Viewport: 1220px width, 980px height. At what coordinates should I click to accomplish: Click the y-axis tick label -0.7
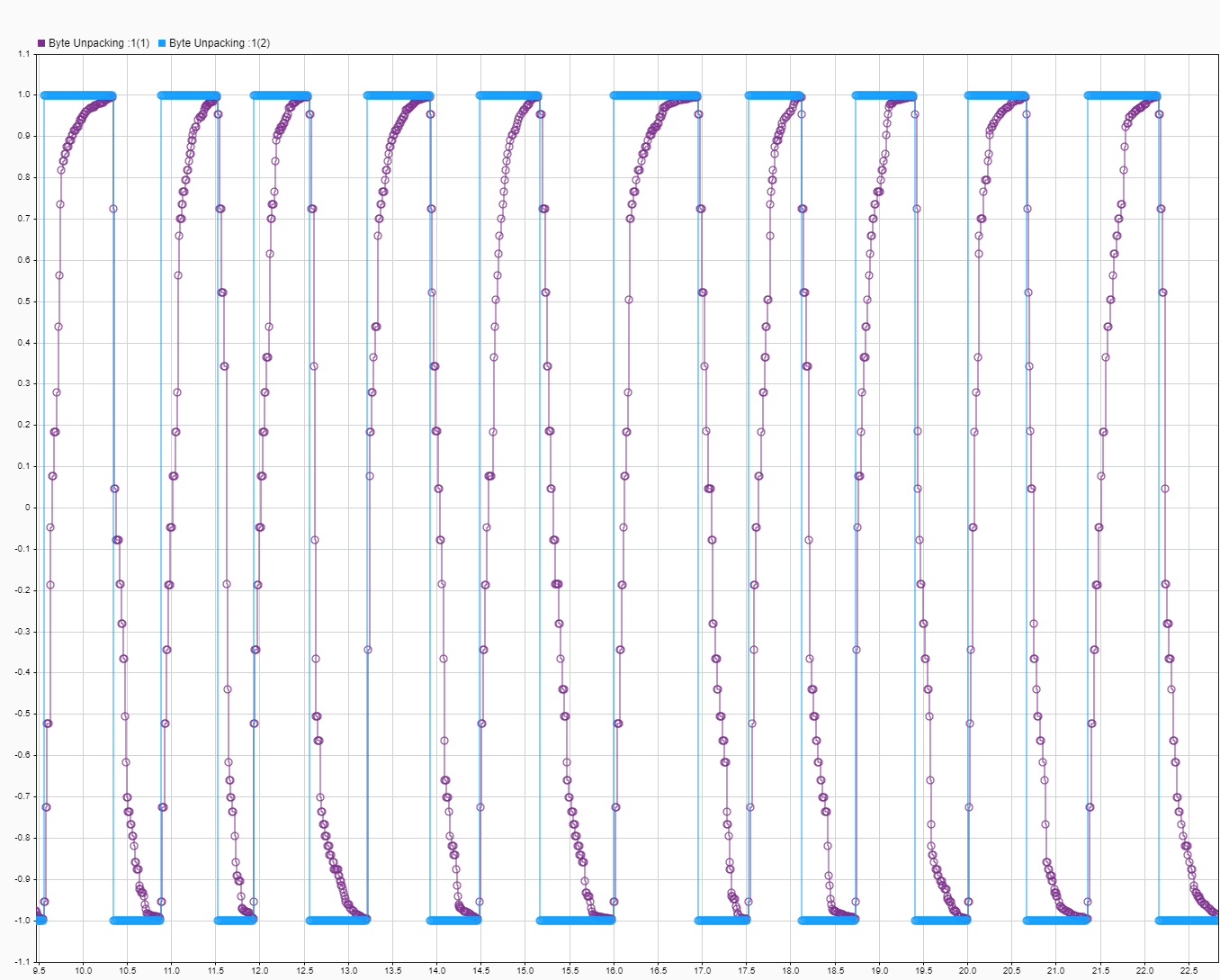(x=22, y=796)
